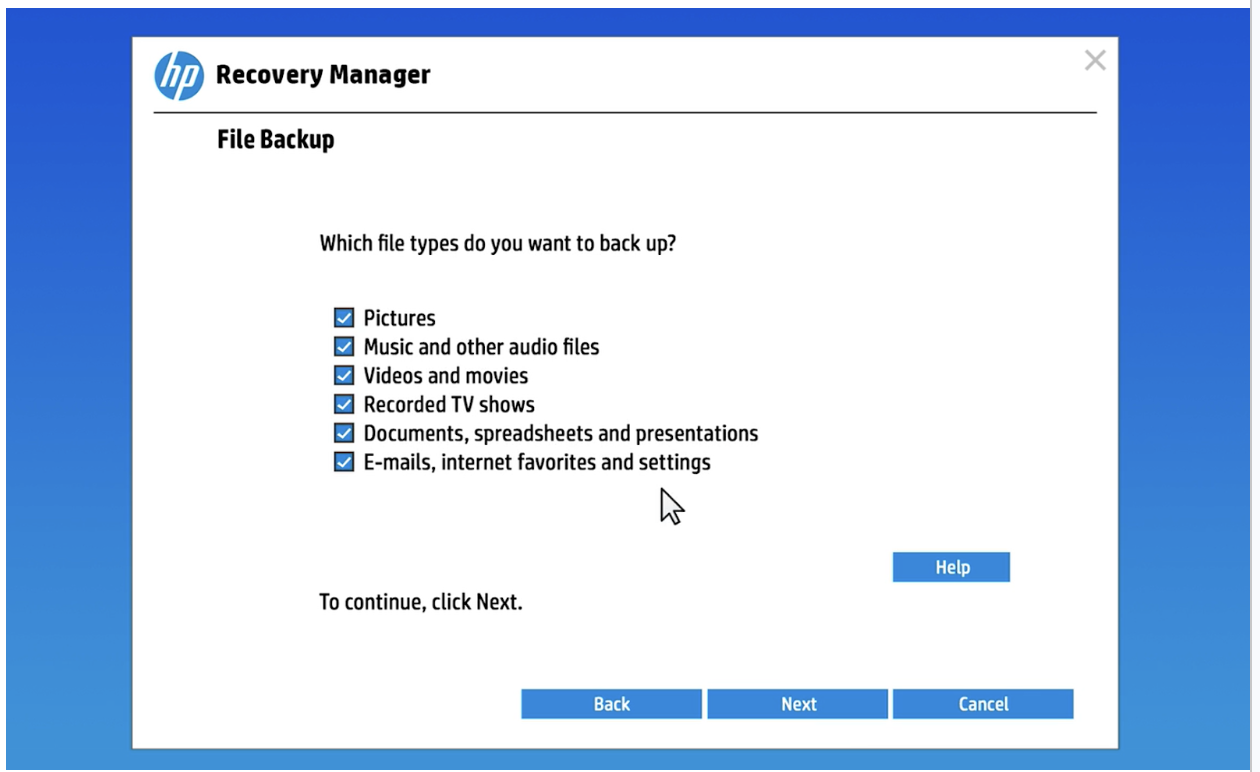Click the Recovery Manager title text
This screenshot has width=1260, height=772.
click(323, 74)
